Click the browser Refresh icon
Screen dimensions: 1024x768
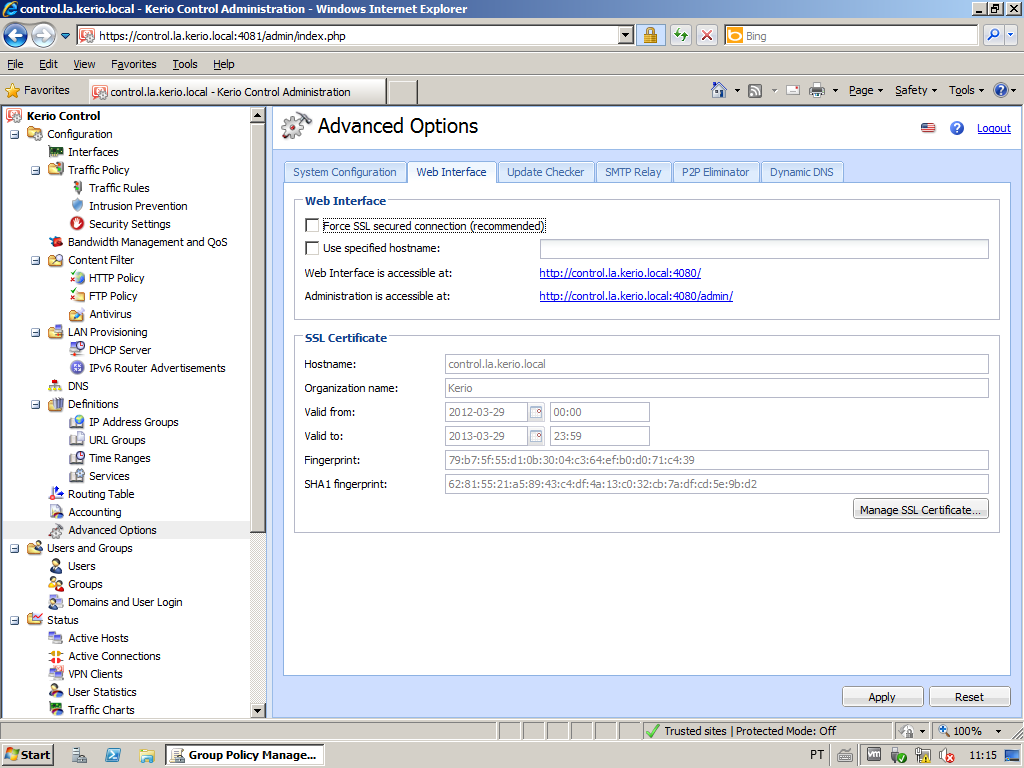pos(680,35)
